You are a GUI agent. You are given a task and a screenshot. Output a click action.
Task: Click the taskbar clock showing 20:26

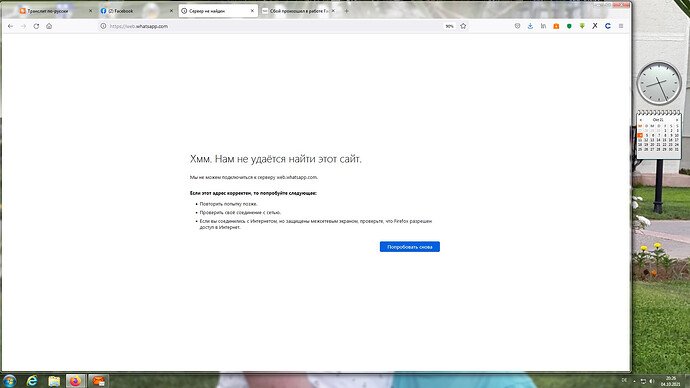pos(671,381)
